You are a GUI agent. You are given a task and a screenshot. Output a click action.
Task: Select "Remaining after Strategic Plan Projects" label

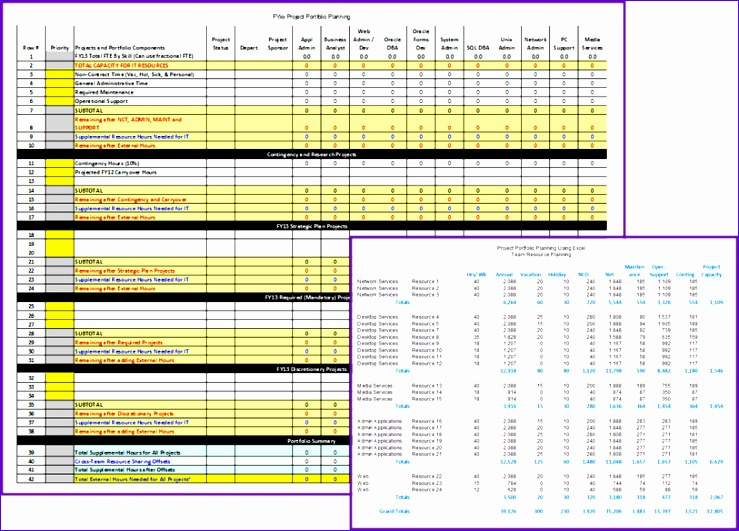[125, 271]
